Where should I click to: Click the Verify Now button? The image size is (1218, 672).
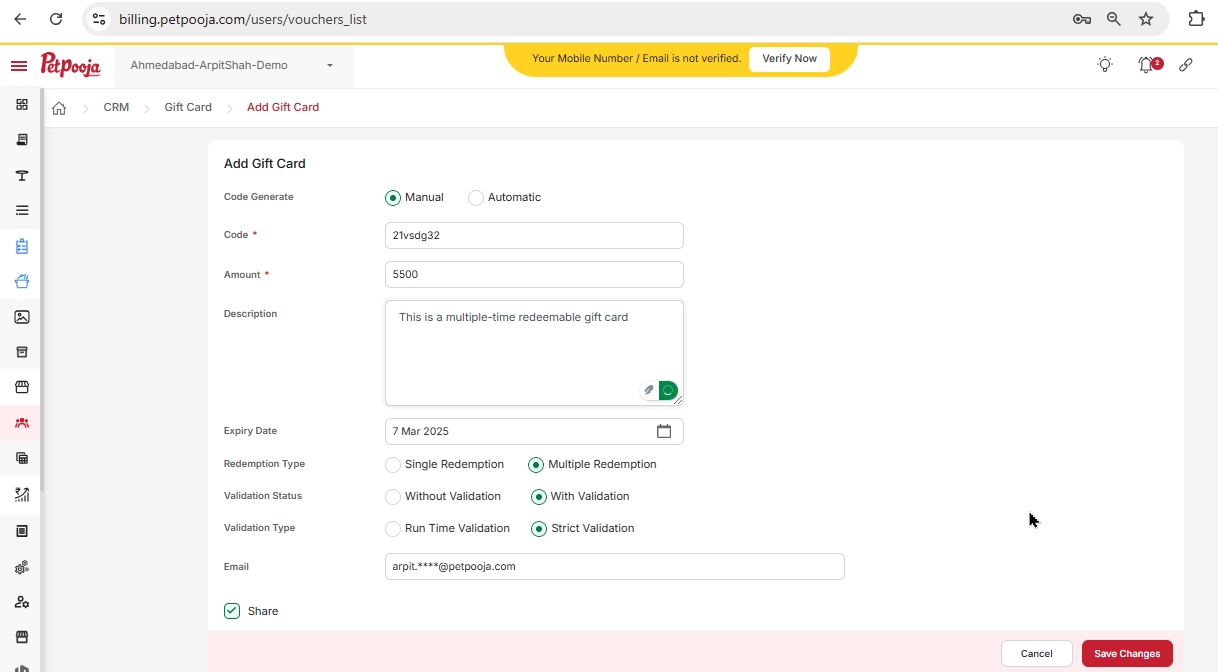point(789,59)
